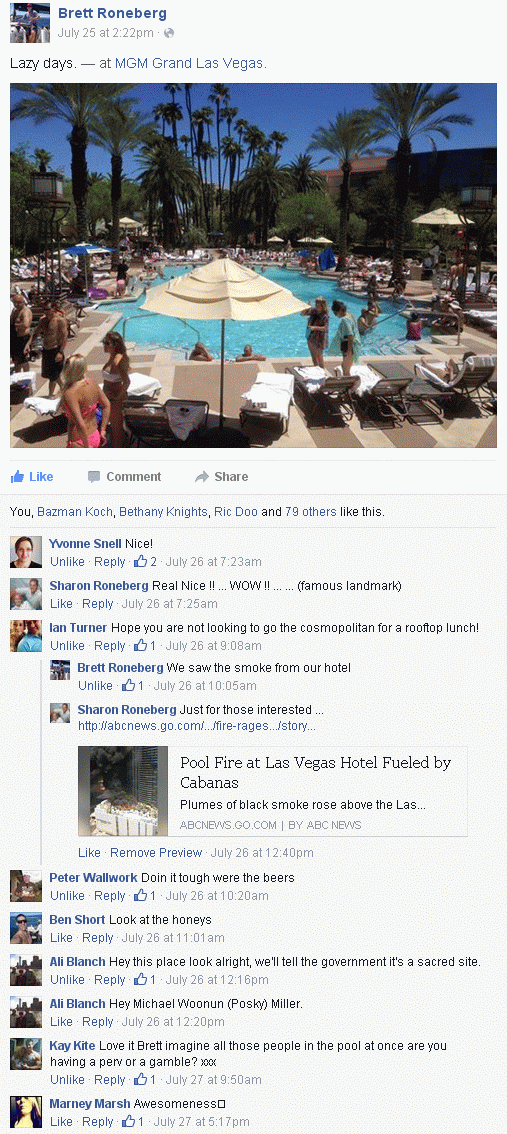
Task: Click the Share arrow icon
Action: click(202, 477)
